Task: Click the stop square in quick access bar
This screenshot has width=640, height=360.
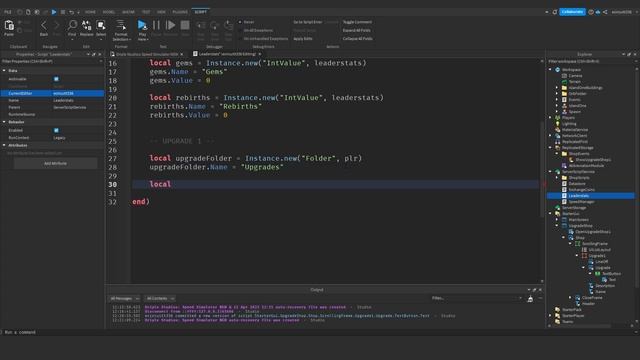Action: (62, 12)
